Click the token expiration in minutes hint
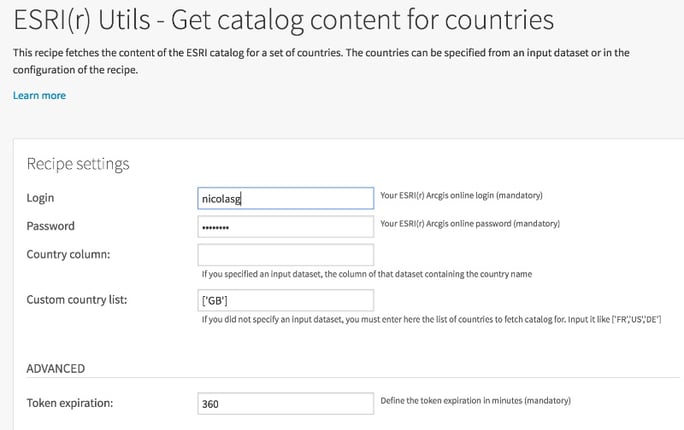 coord(475,400)
